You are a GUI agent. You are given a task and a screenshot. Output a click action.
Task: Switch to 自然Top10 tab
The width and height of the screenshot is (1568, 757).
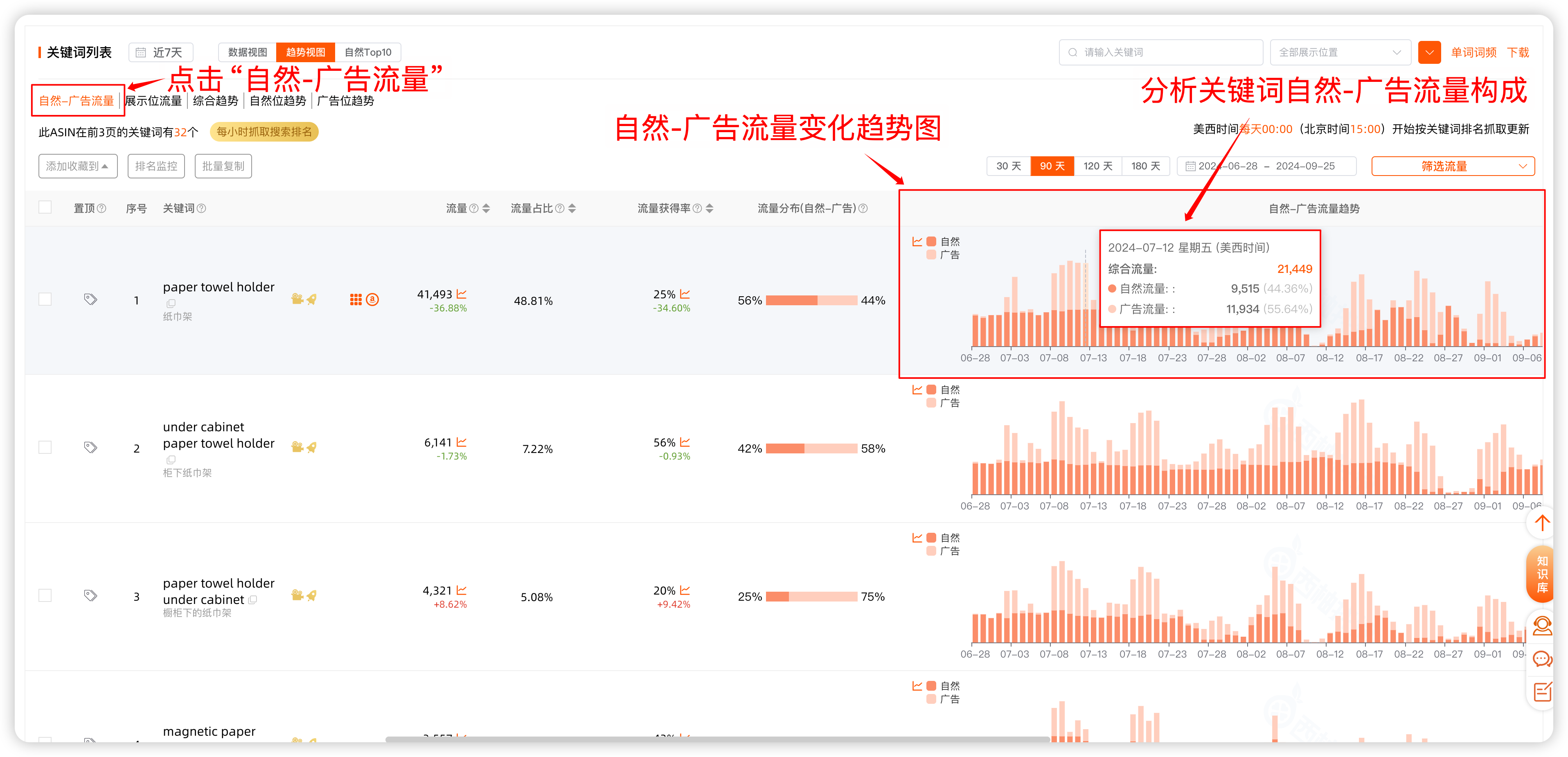368,52
